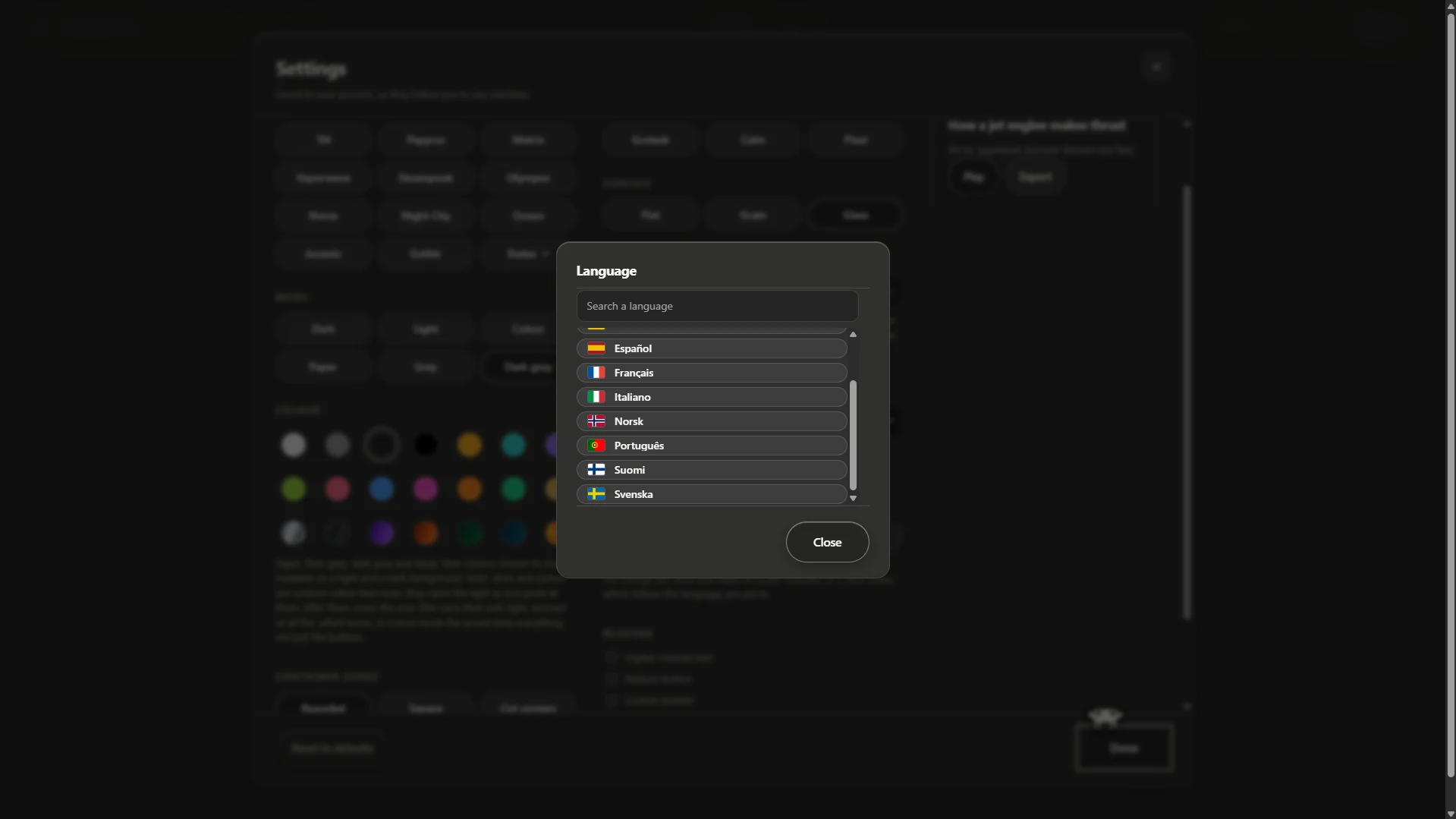Select Español with the Spanish flag
The height and width of the screenshot is (819, 1456).
712,348
